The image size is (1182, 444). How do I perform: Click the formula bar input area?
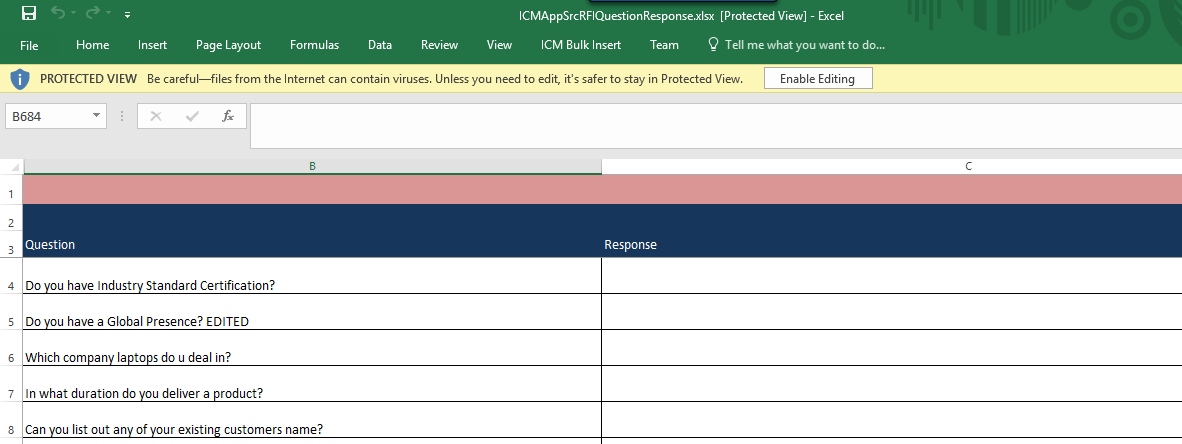coord(715,125)
